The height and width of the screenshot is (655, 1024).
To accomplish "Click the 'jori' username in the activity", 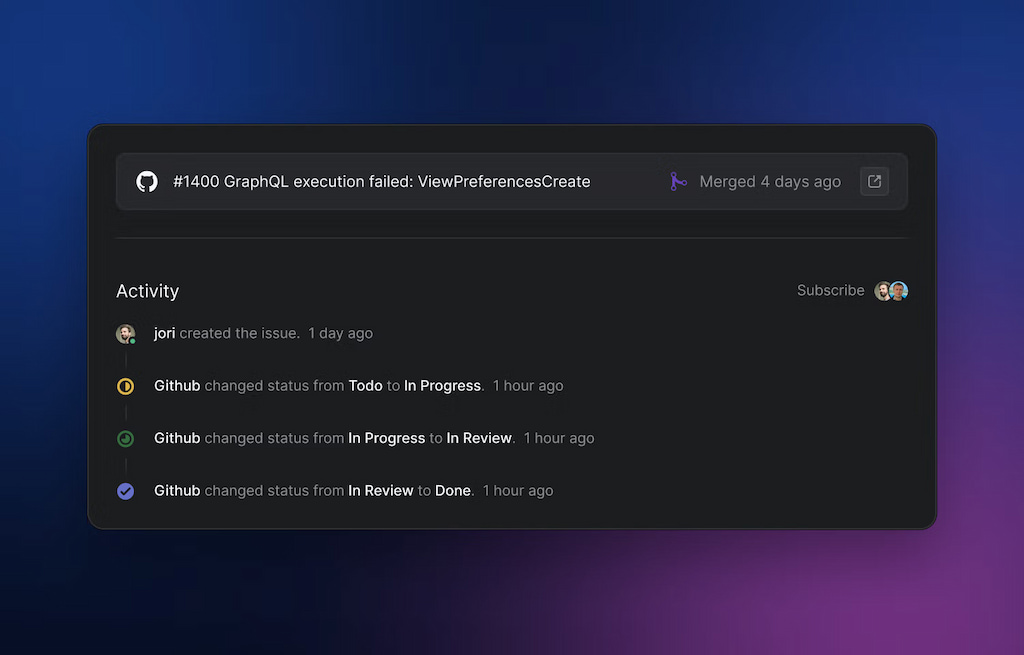I will point(164,333).
